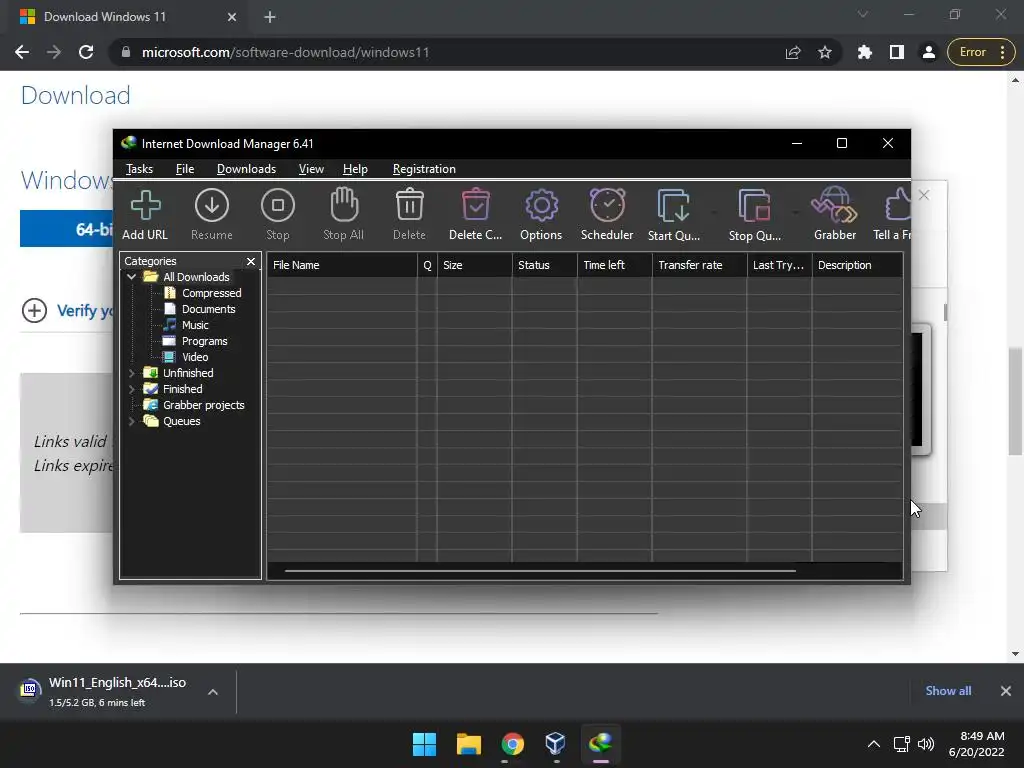Click the taskbar clock and date
The height and width of the screenshot is (768, 1024).
point(977,744)
